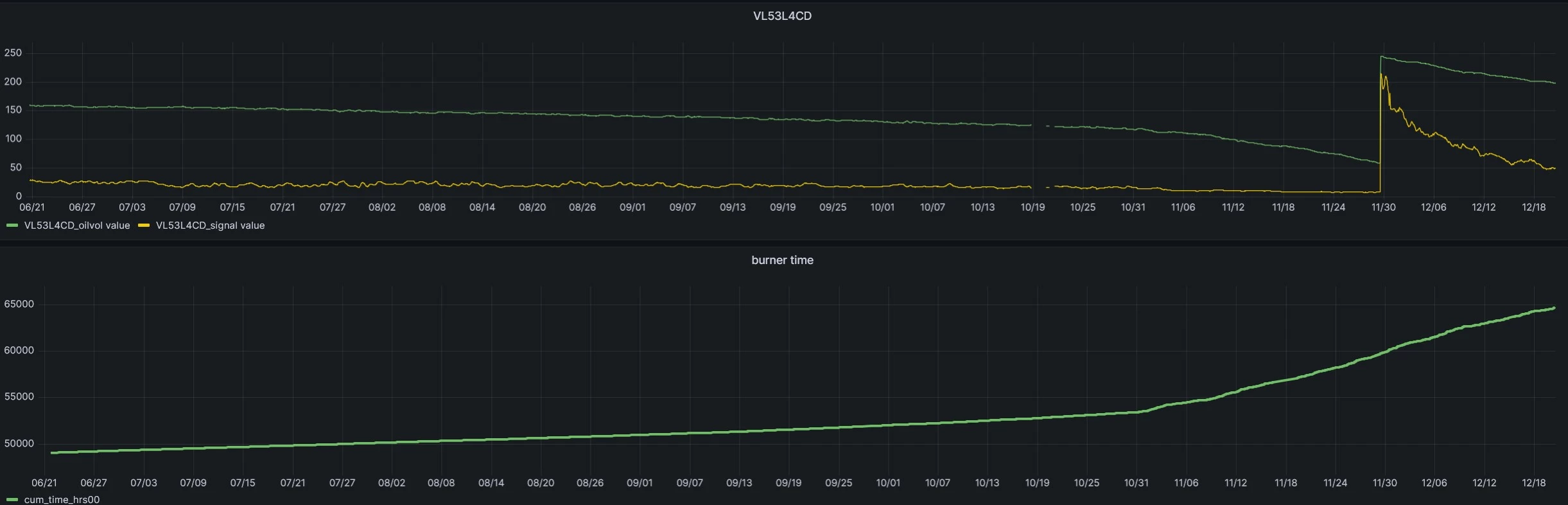
Task: Click the 09/25 date in burner time panel
Action: [839, 483]
